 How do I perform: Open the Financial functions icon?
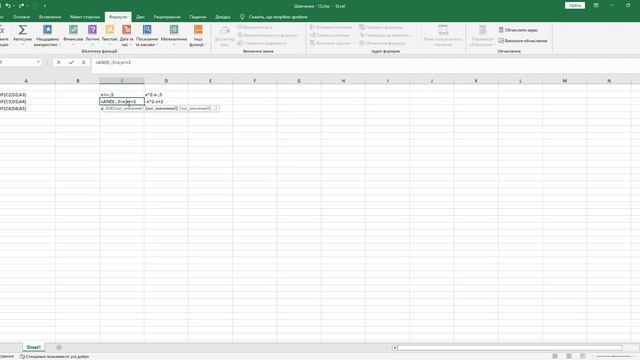[x=73, y=30]
